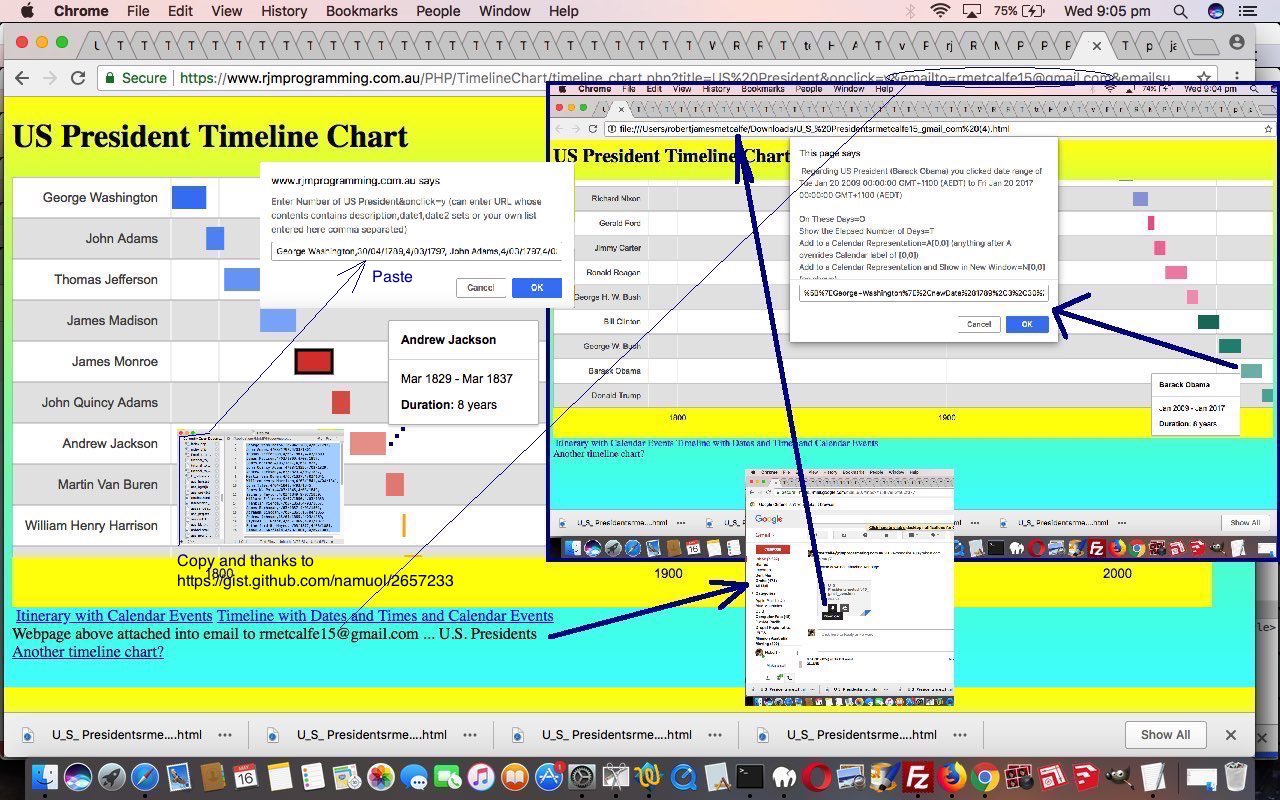Click the James Madison row label
The height and width of the screenshot is (800, 1280).
pos(112,320)
